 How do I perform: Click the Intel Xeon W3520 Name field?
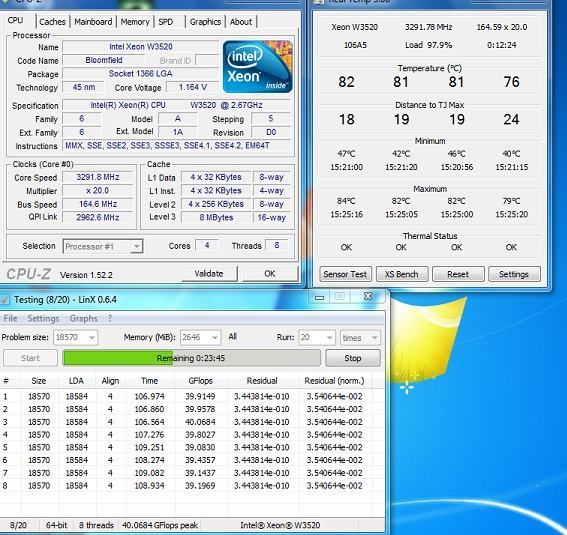141,47
